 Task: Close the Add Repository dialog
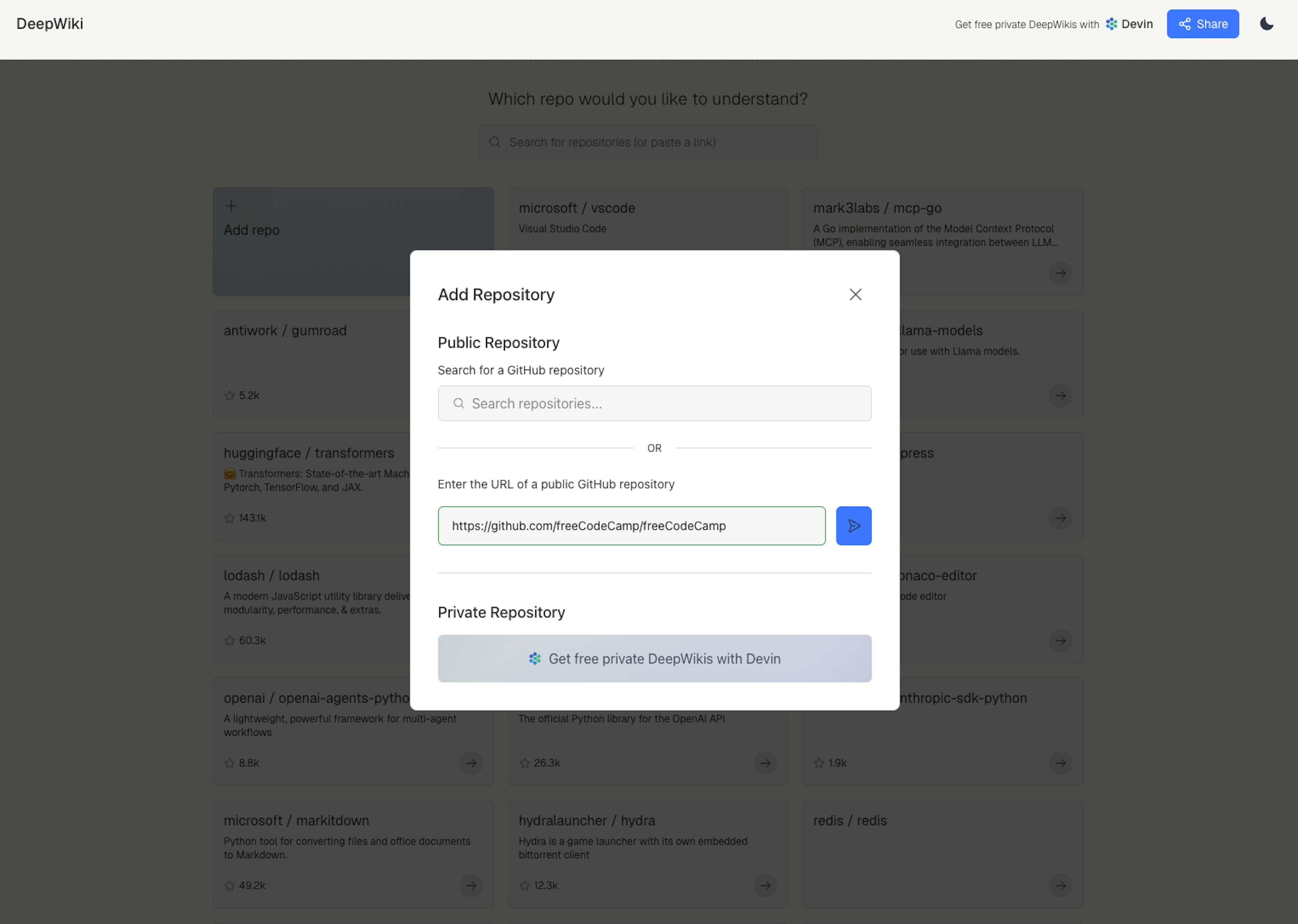click(x=855, y=294)
